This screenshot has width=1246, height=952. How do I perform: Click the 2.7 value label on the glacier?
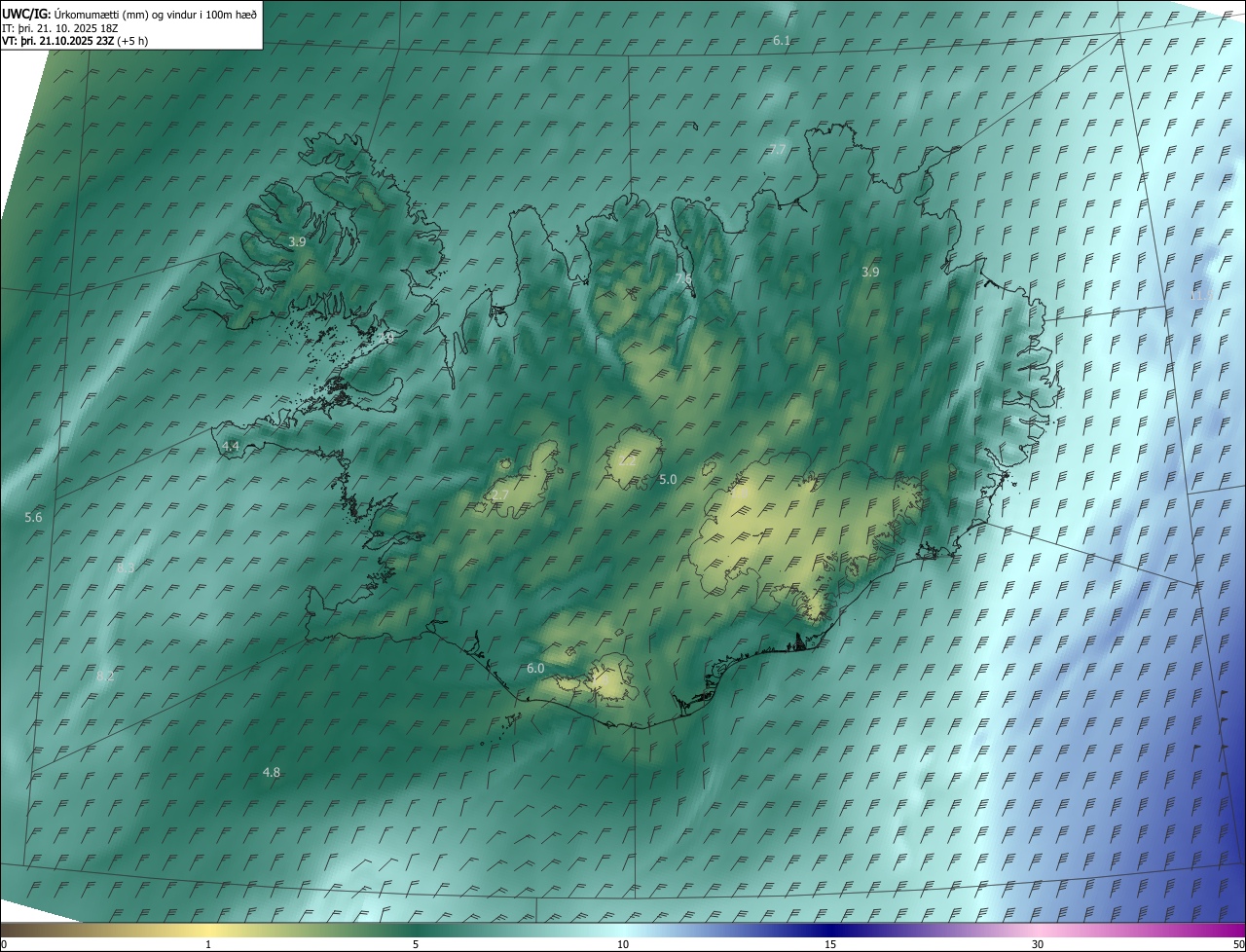[499, 495]
